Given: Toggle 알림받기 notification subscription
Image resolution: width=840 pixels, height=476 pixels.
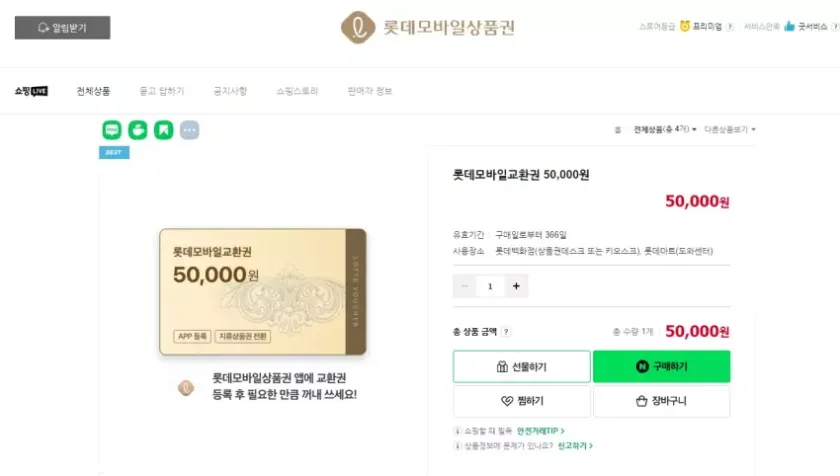Looking at the screenshot, I should click(x=62, y=28).
